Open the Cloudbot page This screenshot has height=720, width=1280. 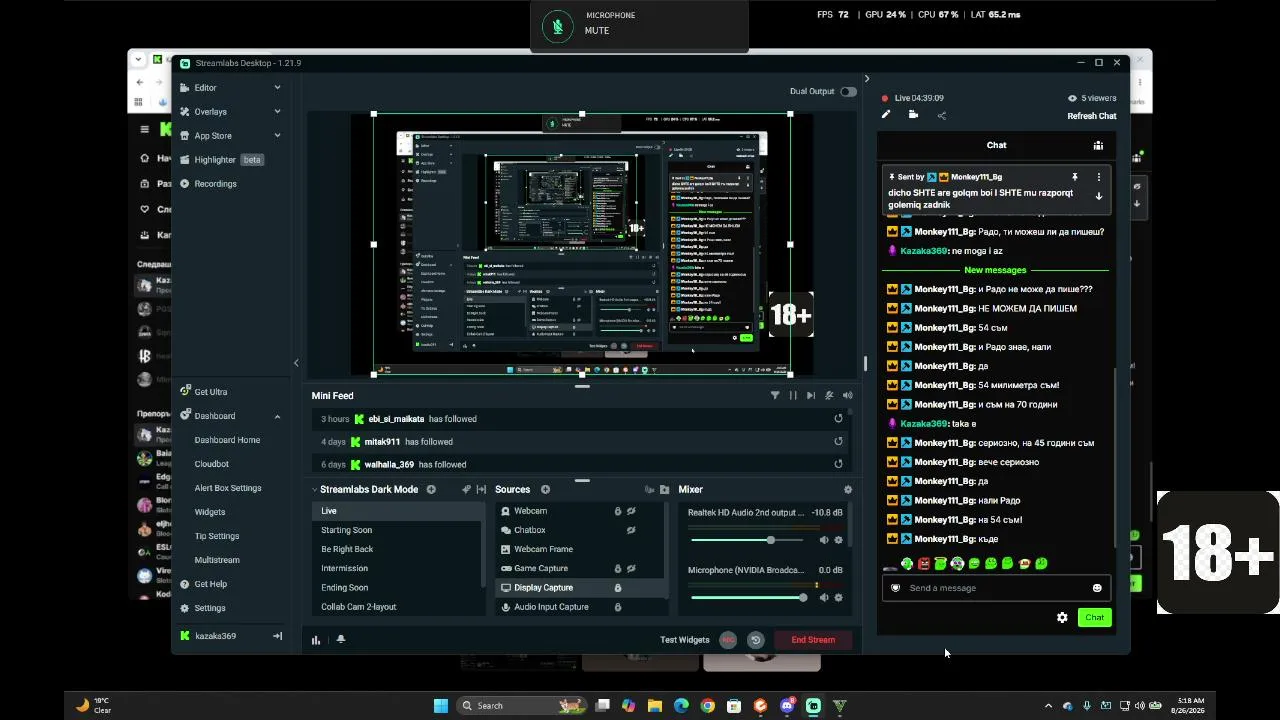click(212, 464)
